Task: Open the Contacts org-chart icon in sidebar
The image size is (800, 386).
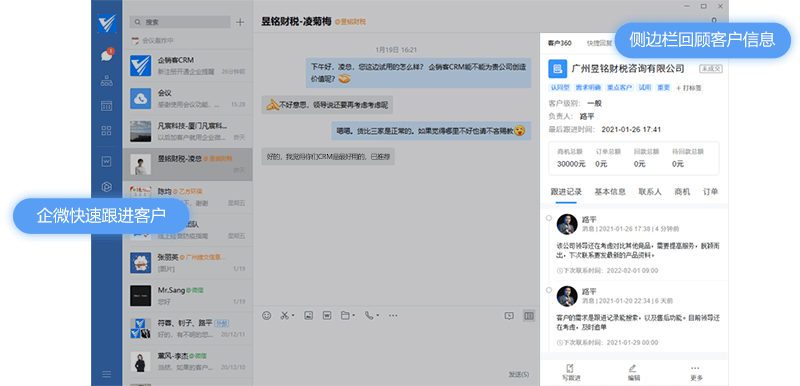Action: [107, 81]
